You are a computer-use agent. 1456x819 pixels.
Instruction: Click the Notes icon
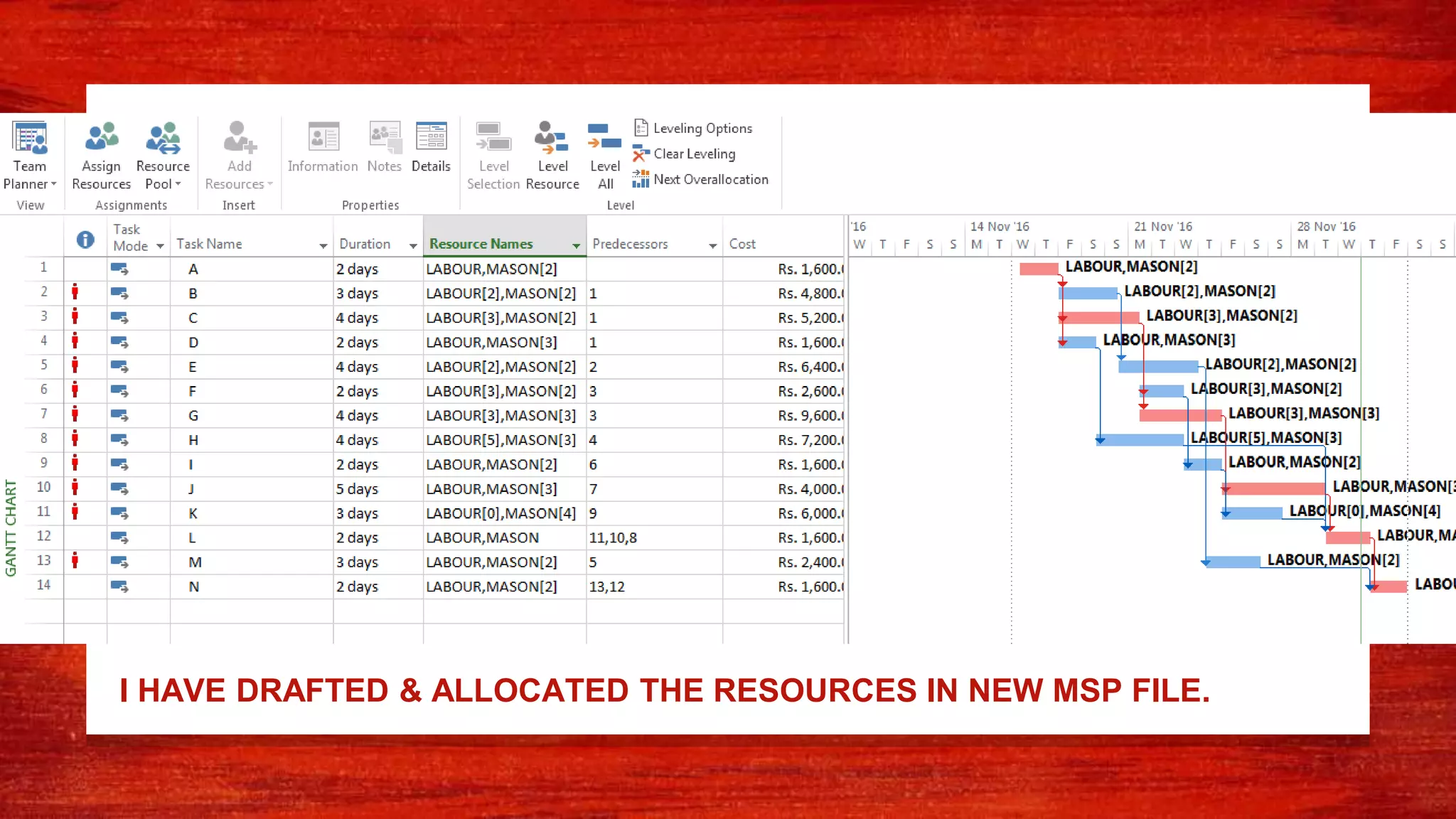[x=385, y=137]
